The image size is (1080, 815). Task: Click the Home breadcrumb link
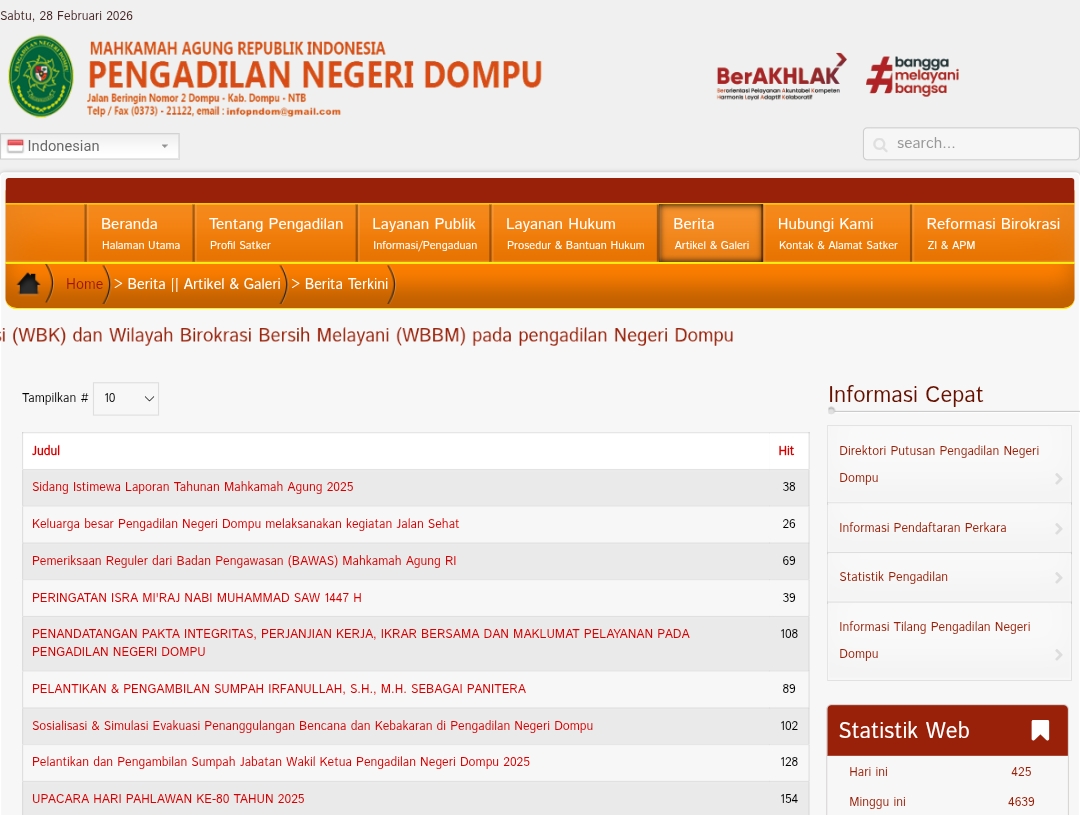pos(84,284)
